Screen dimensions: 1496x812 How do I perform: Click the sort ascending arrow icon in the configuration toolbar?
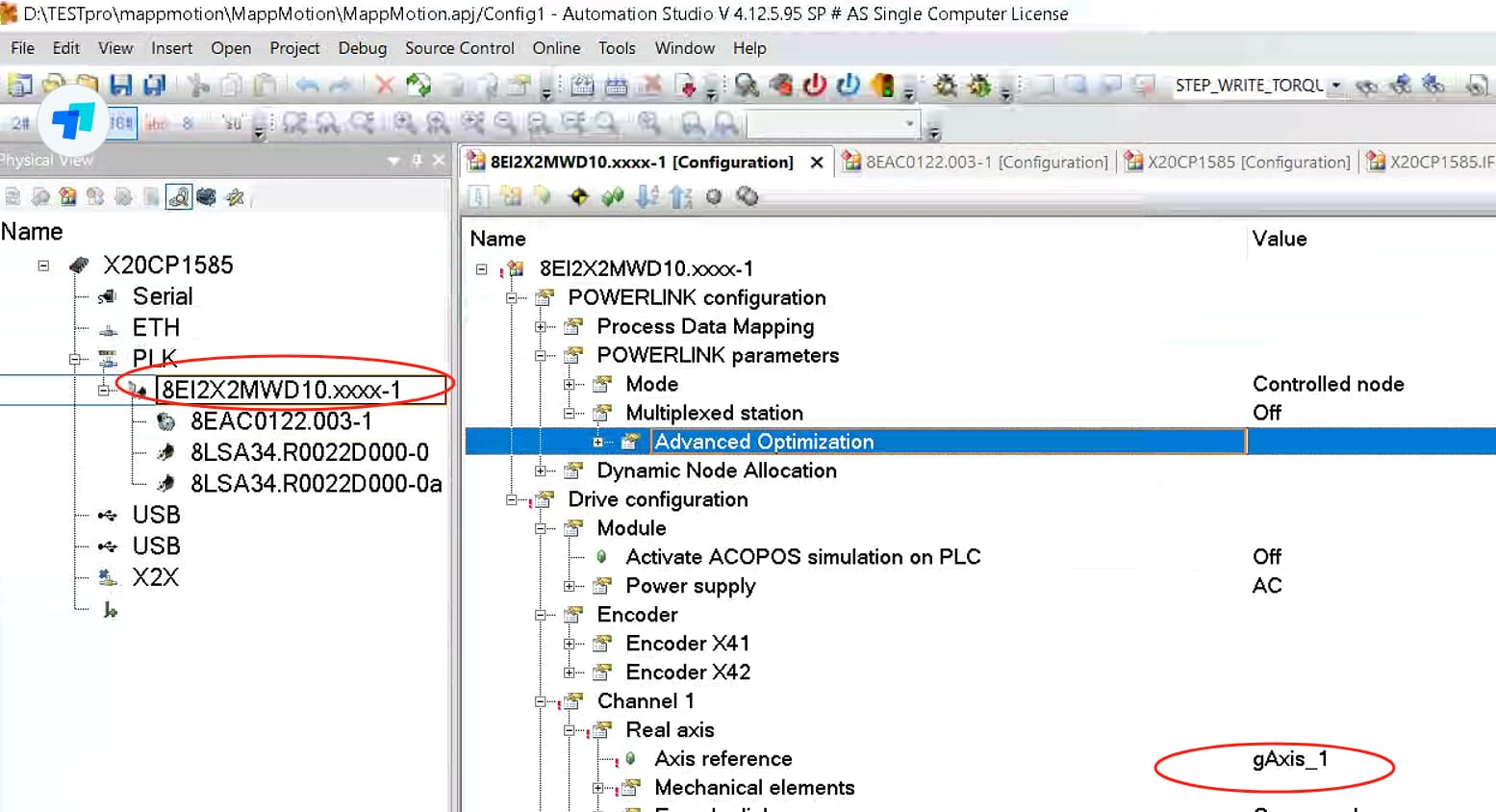[681, 197]
